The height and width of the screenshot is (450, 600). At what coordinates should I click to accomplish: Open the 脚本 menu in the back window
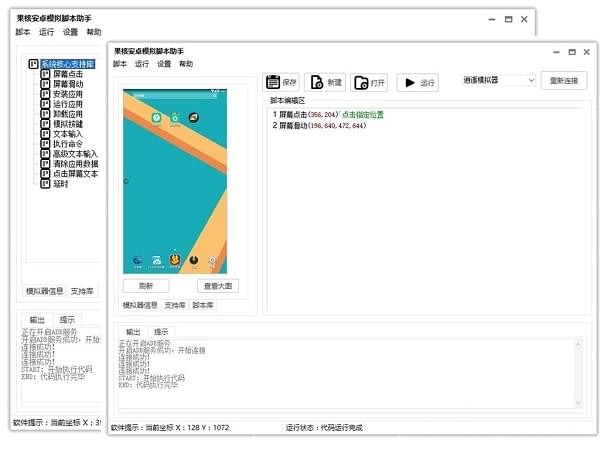(x=23, y=32)
